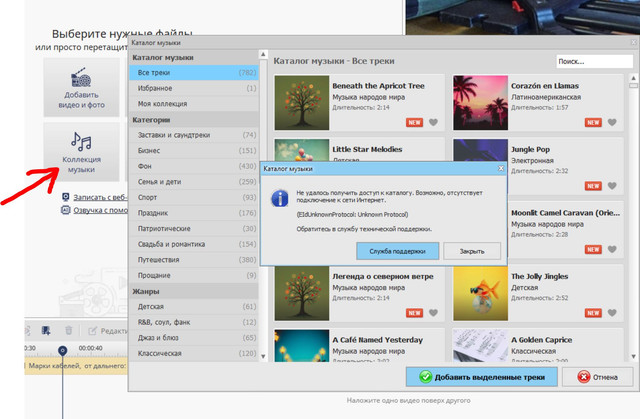Click the 'Редакти' edit button in the timeline toolbar
Image resolution: width=640 pixels, height=419 pixels.
click(108, 331)
